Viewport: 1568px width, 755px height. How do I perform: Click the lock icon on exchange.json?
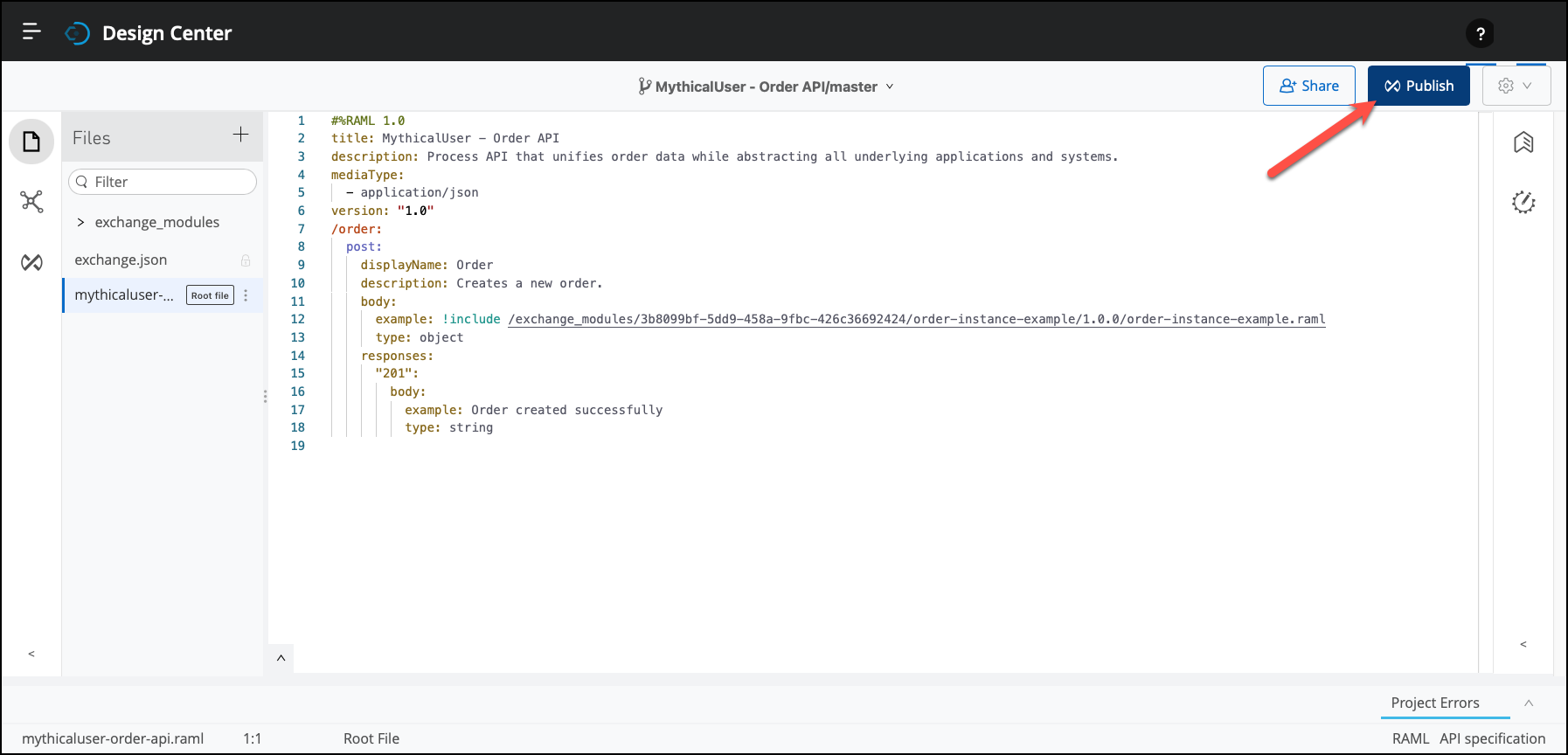click(246, 260)
